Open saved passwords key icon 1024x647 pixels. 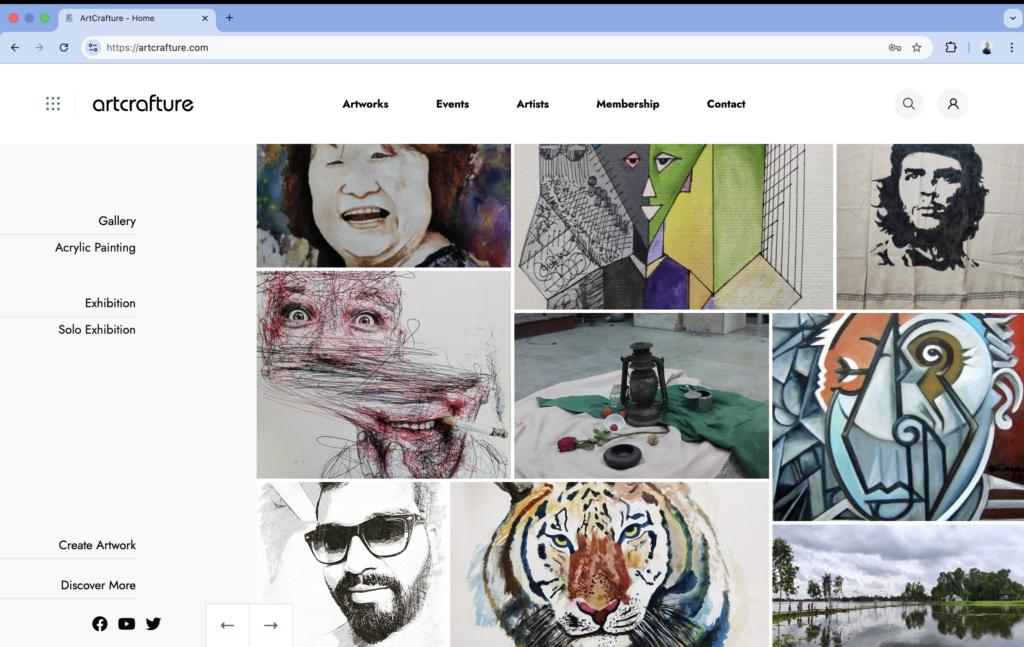[x=895, y=47]
